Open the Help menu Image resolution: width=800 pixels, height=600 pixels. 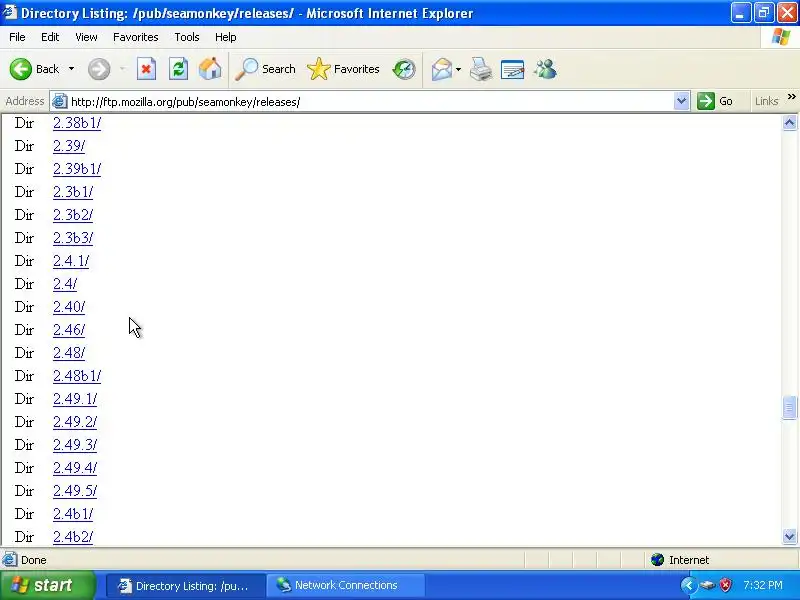(x=226, y=37)
